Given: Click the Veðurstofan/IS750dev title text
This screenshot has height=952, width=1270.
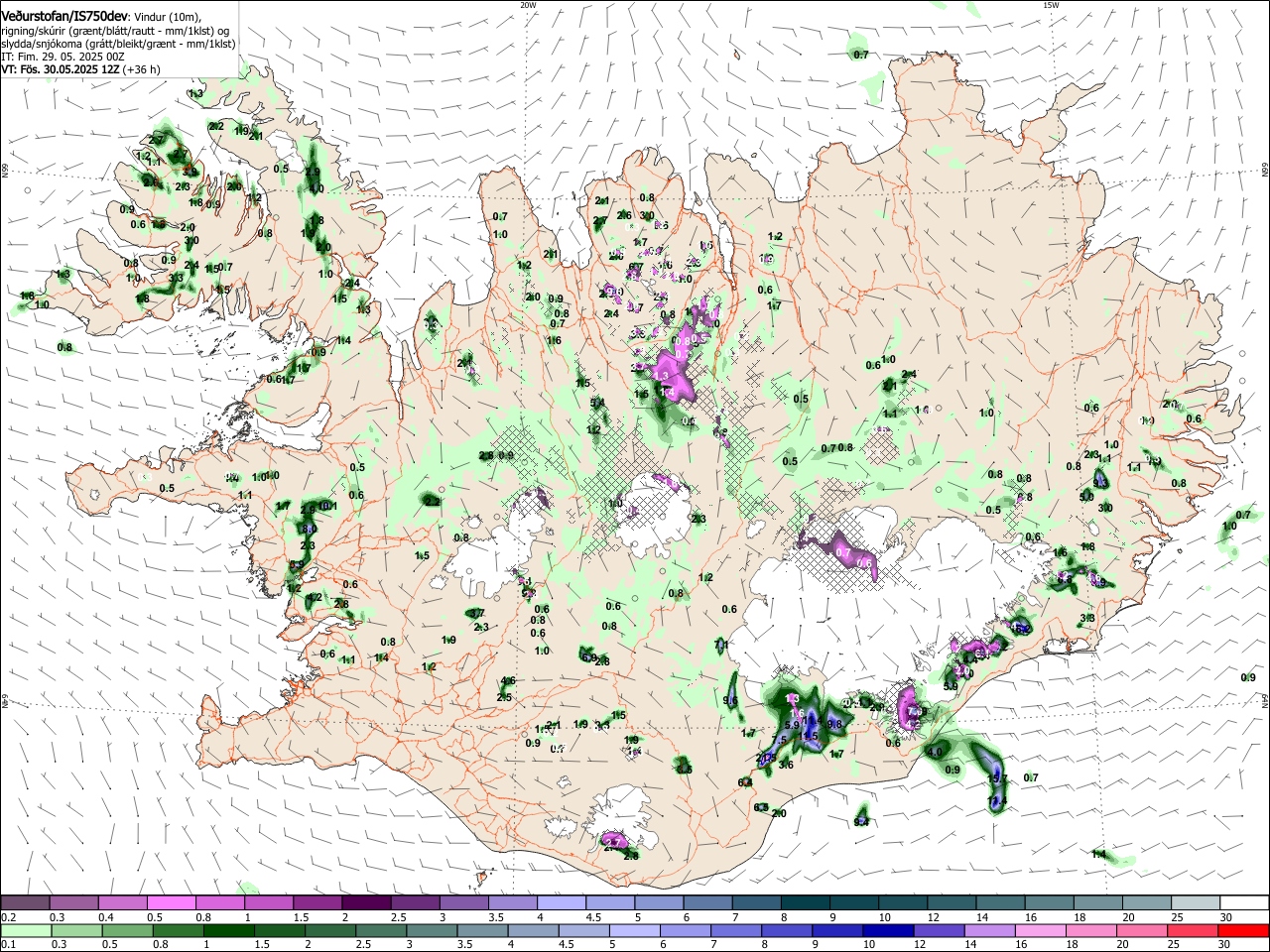Looking at the screenshot, I should [64, 16].
